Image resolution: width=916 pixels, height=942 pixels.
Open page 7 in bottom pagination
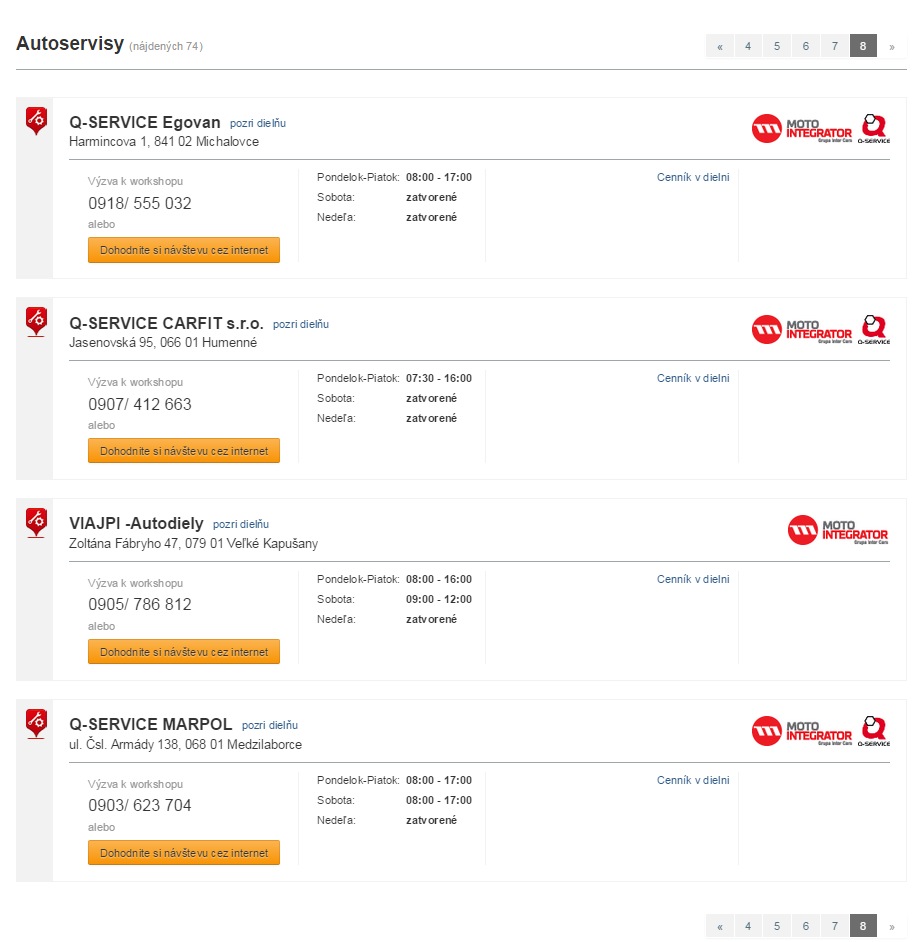[x=834, y=926]
